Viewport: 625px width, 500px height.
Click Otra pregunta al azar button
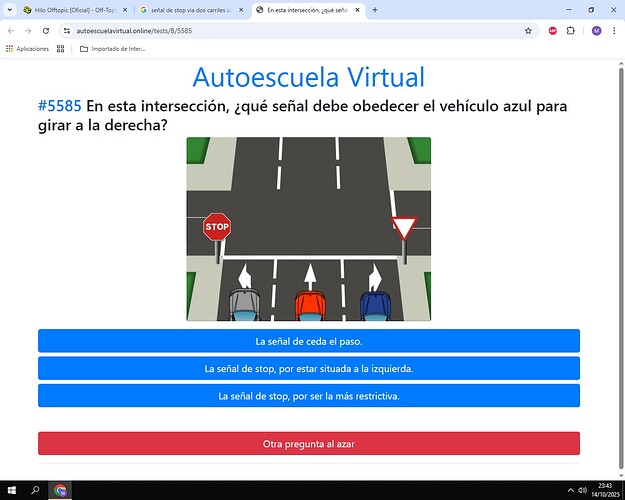(x=309, y=443)
